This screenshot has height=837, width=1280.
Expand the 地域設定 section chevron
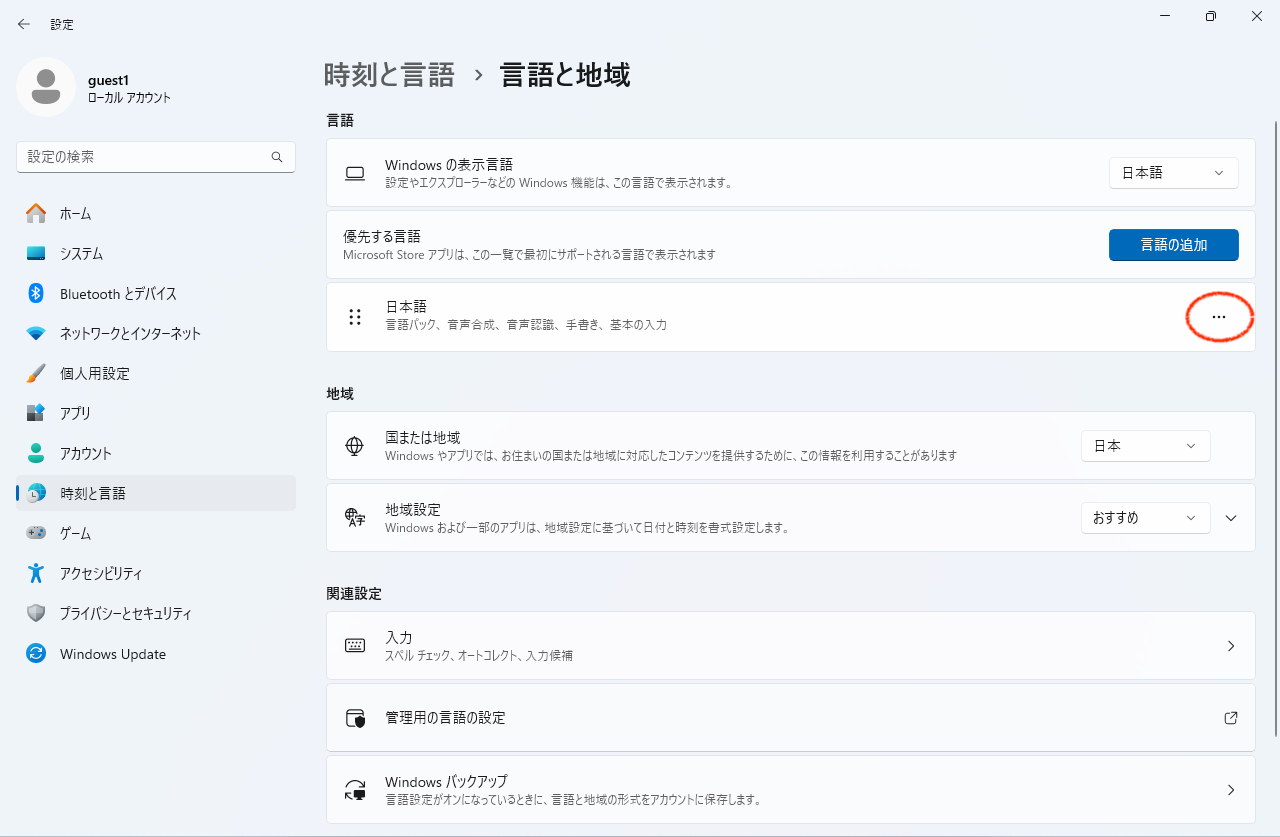click(x=1231, y=518)
